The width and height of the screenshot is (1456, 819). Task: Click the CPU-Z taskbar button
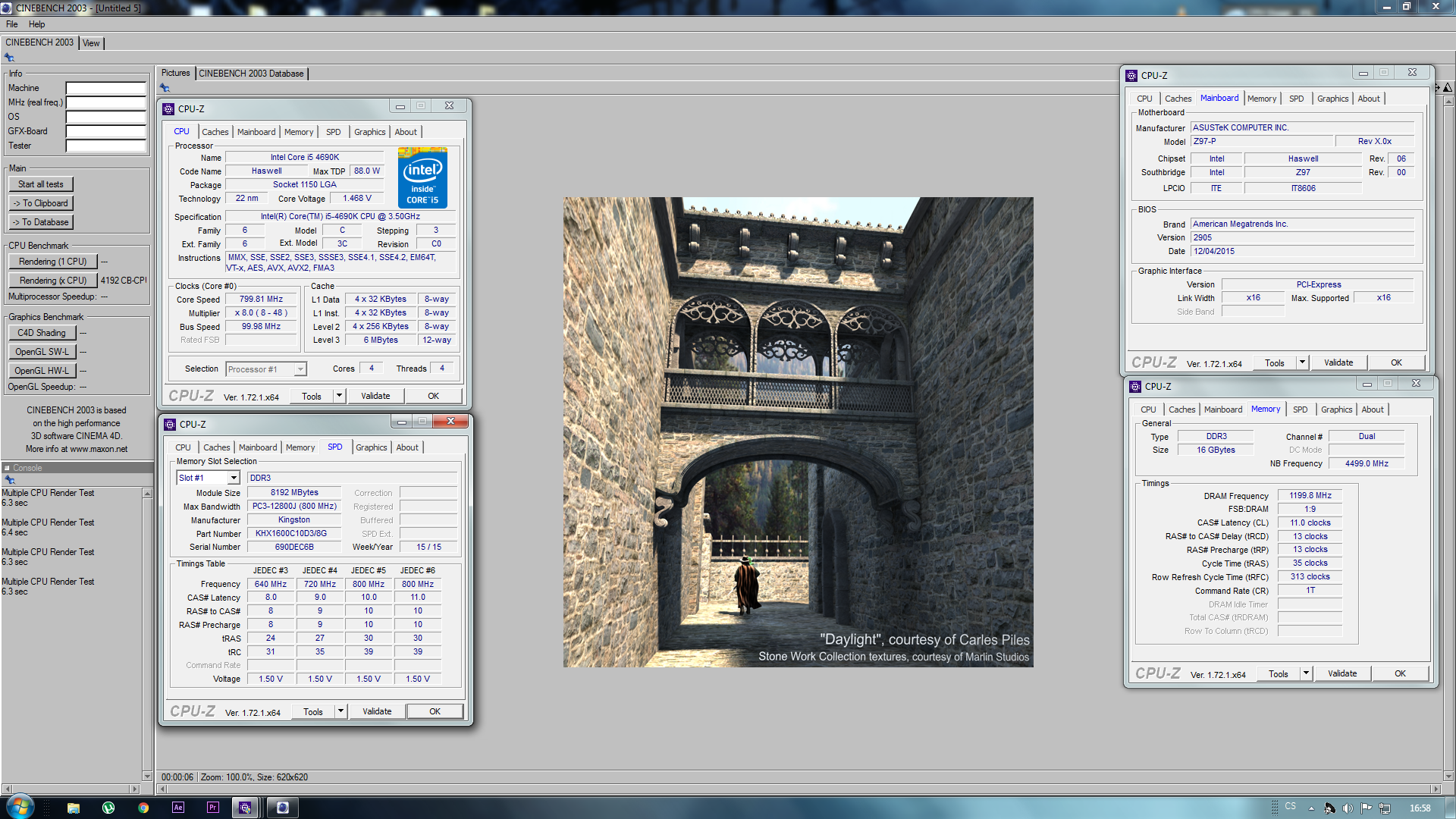[x=245, y=808]
